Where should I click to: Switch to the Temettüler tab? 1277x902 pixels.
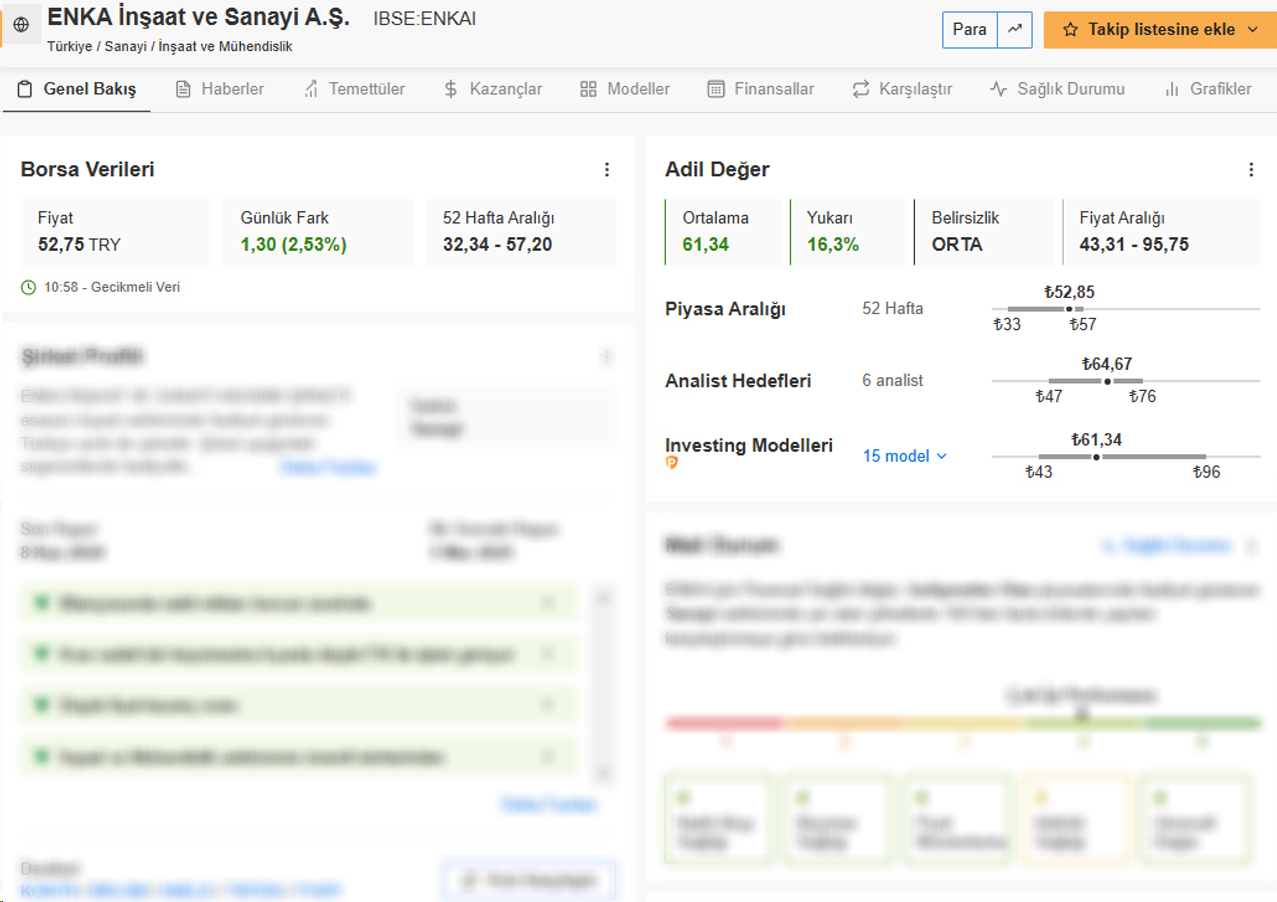[x=354, y=89]
